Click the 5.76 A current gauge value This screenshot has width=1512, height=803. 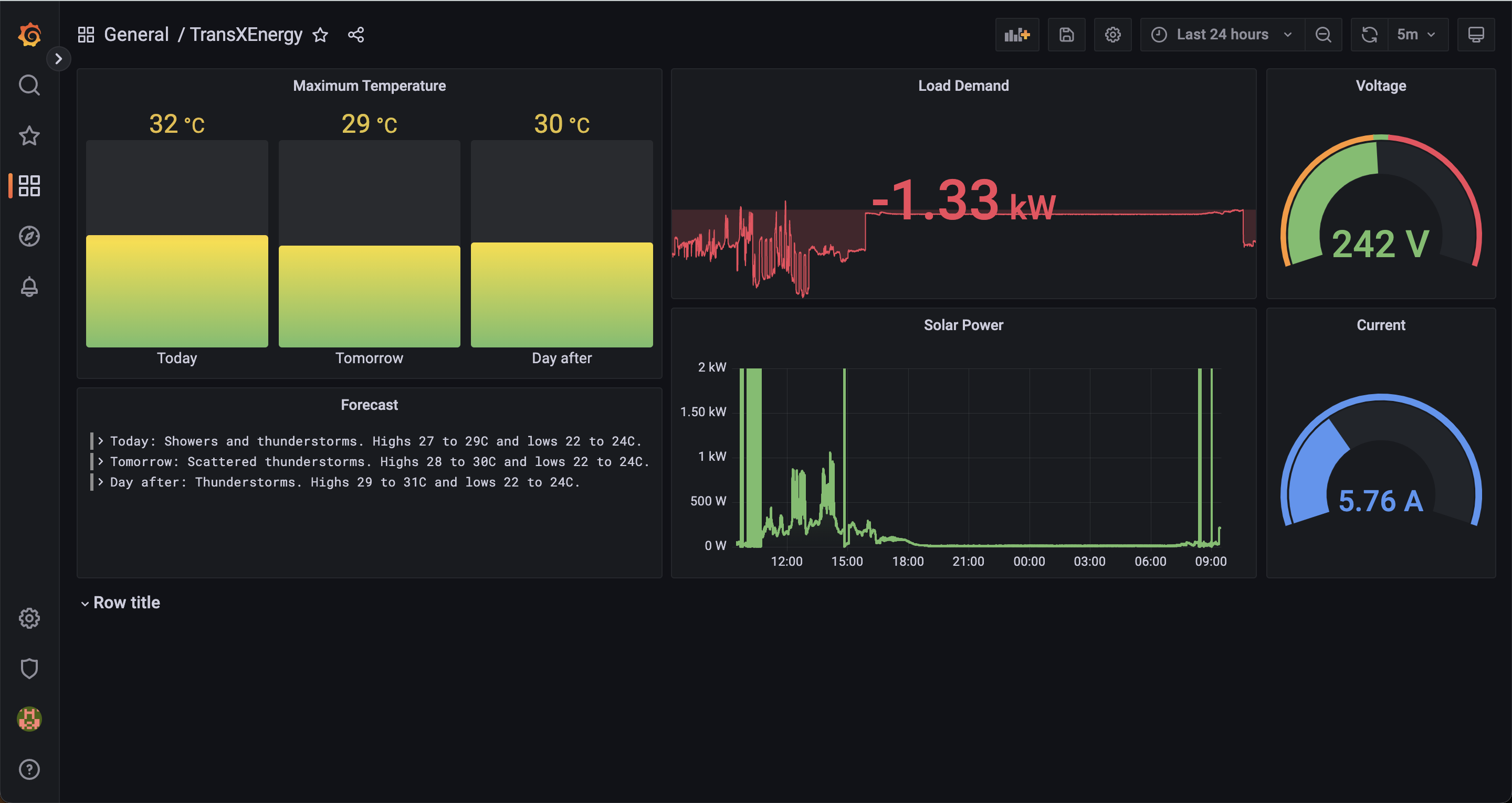coord(1381,501)
